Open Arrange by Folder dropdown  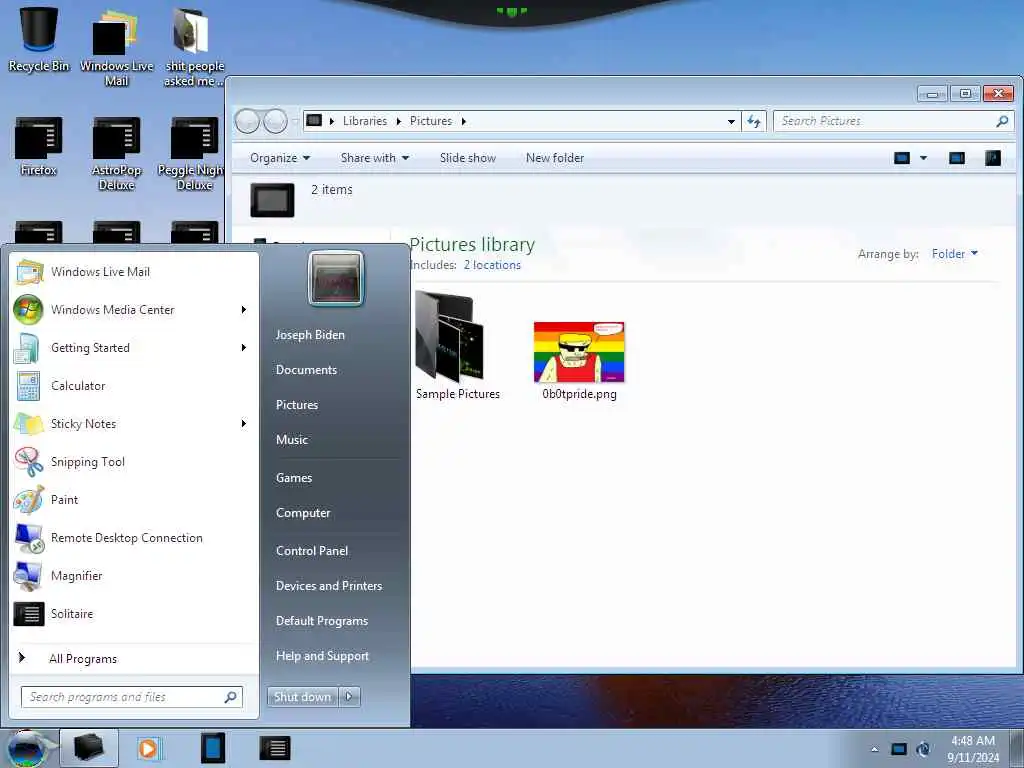[955, 253]
